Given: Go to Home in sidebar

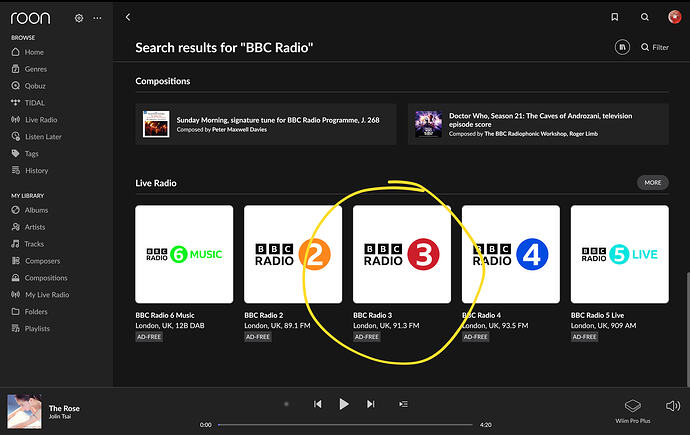Looking at the screenshot, I should tap(28, 52).
